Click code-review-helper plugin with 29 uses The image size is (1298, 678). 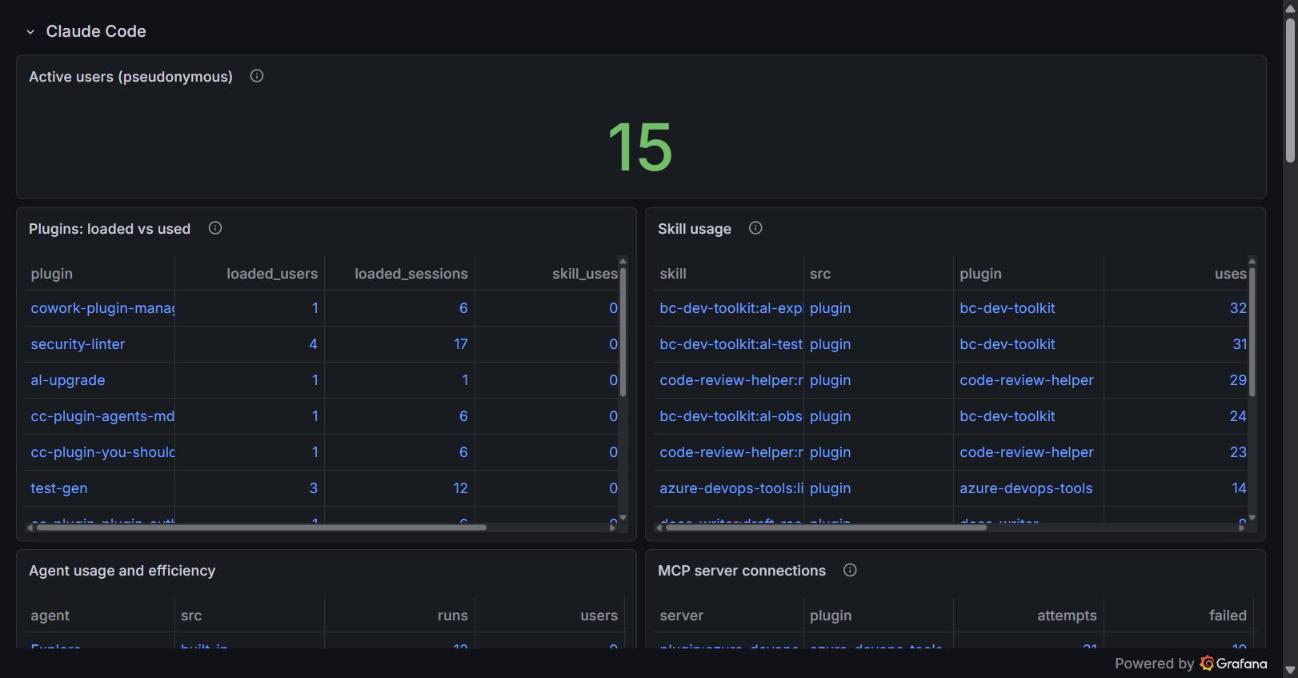coord(1026,380)
